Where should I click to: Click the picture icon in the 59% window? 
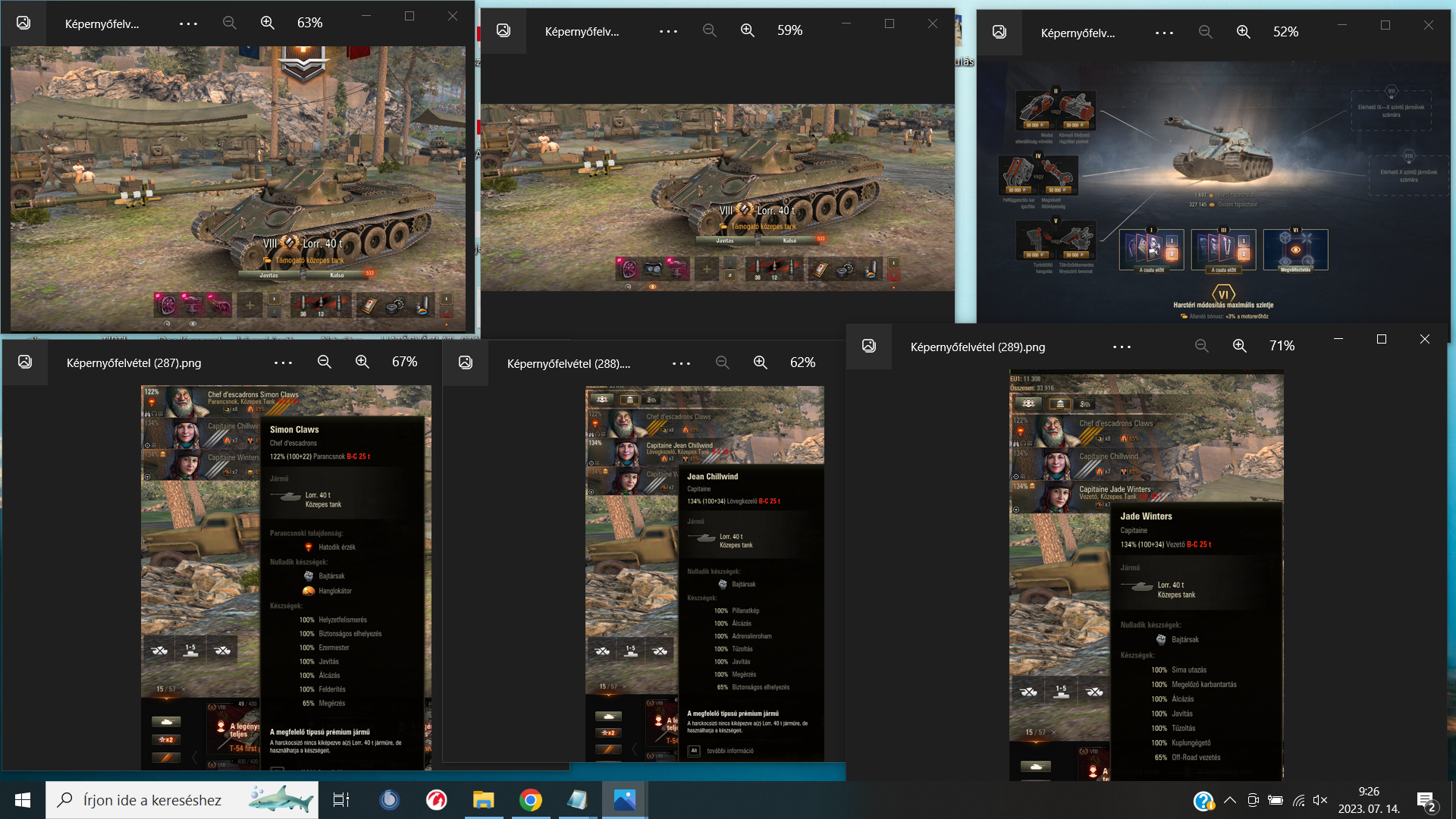pos(504,30)
